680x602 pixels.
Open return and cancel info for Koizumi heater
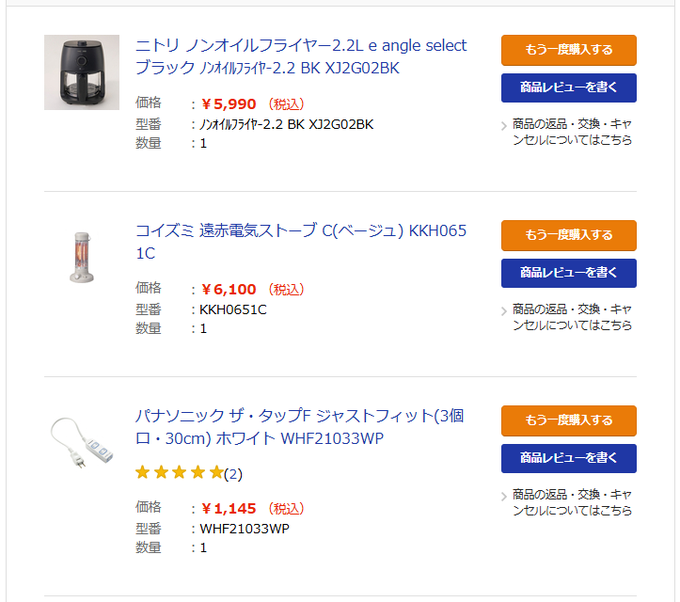[572, 317]
